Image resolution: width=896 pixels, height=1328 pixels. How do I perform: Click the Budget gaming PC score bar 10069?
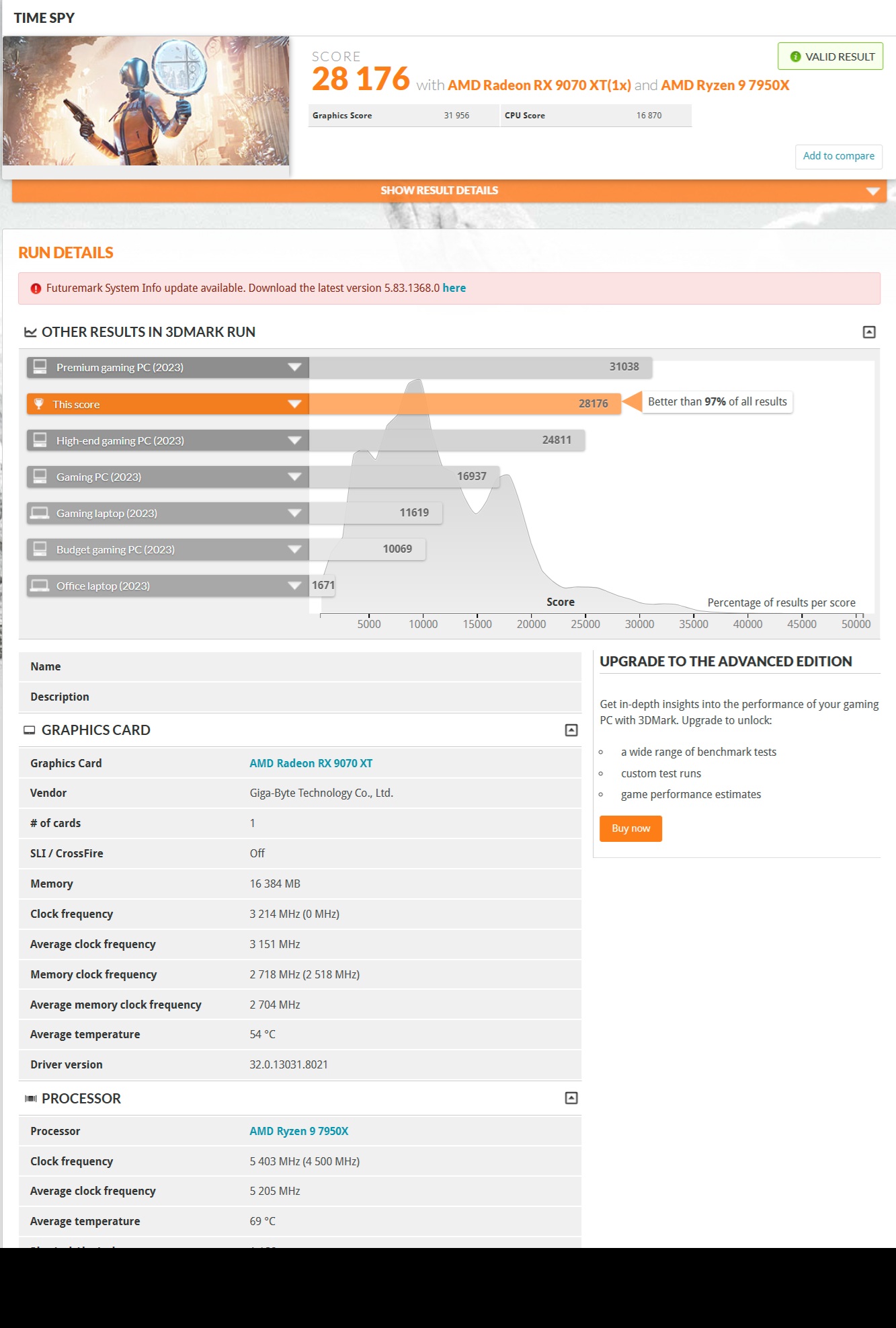click(x=367, y=549)
